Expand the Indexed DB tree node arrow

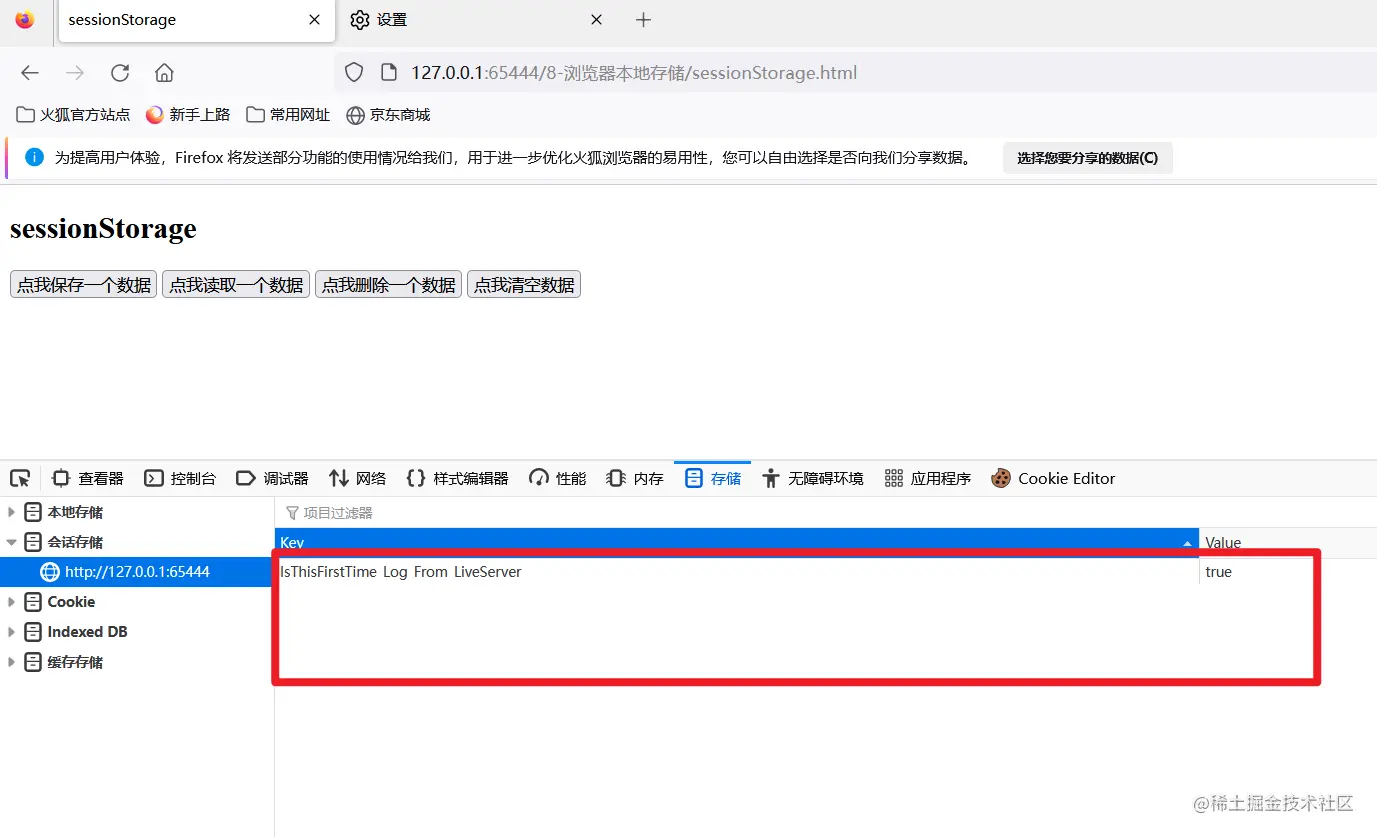tap(11, 632)
